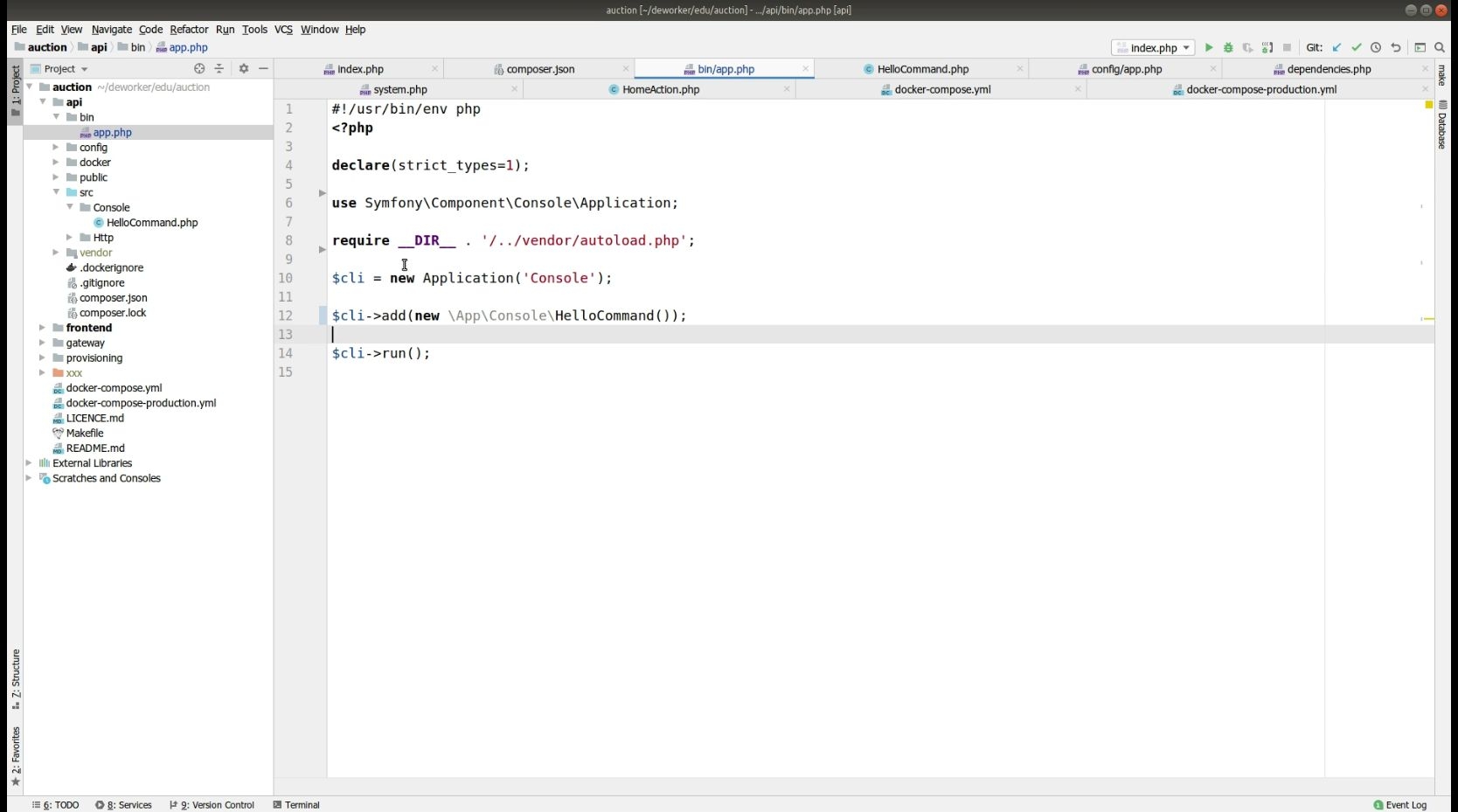Switch to the HelloCommand.php tab
Screen dimensions: 1458x812
click(x=922, y=69)
